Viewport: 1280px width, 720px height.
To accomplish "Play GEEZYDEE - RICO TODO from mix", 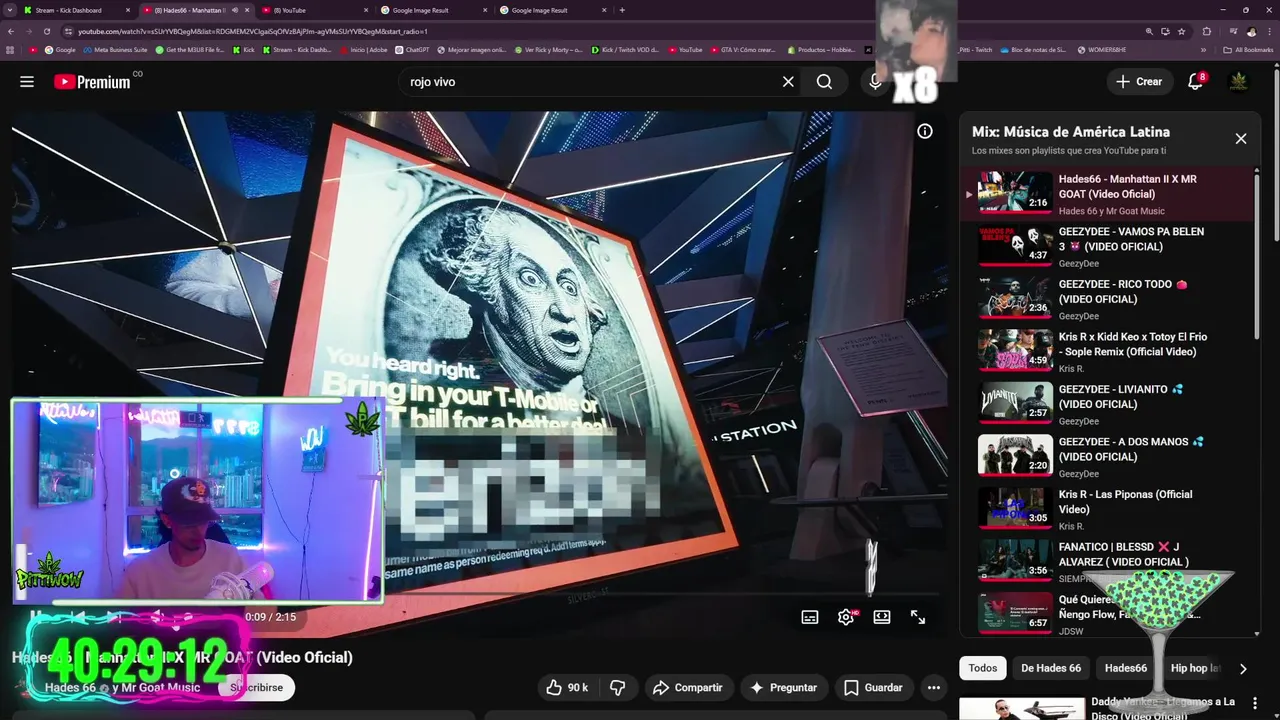I will tap(1107, 298).
